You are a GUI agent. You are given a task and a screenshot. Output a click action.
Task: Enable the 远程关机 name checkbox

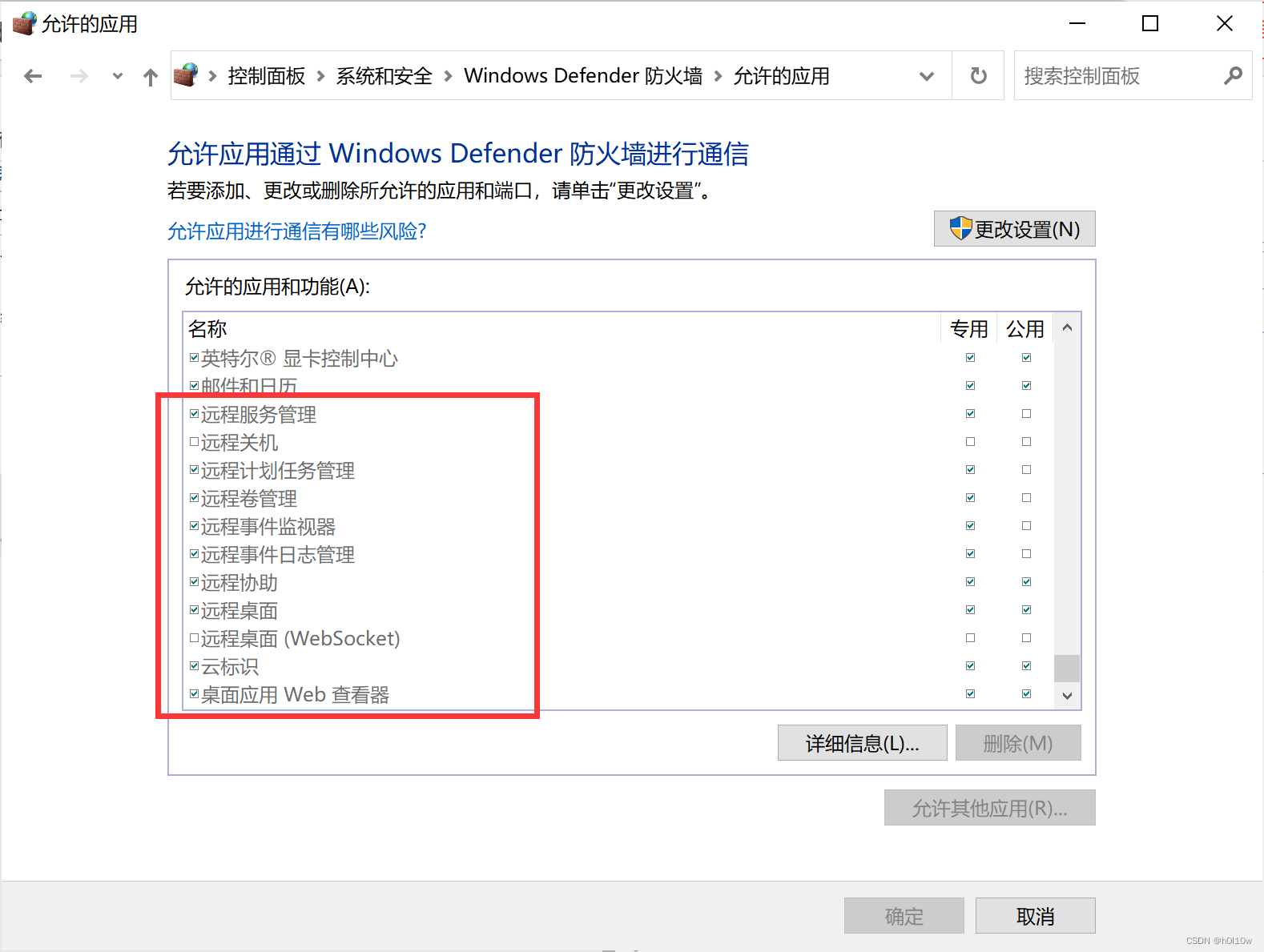(x=194, y=442)
